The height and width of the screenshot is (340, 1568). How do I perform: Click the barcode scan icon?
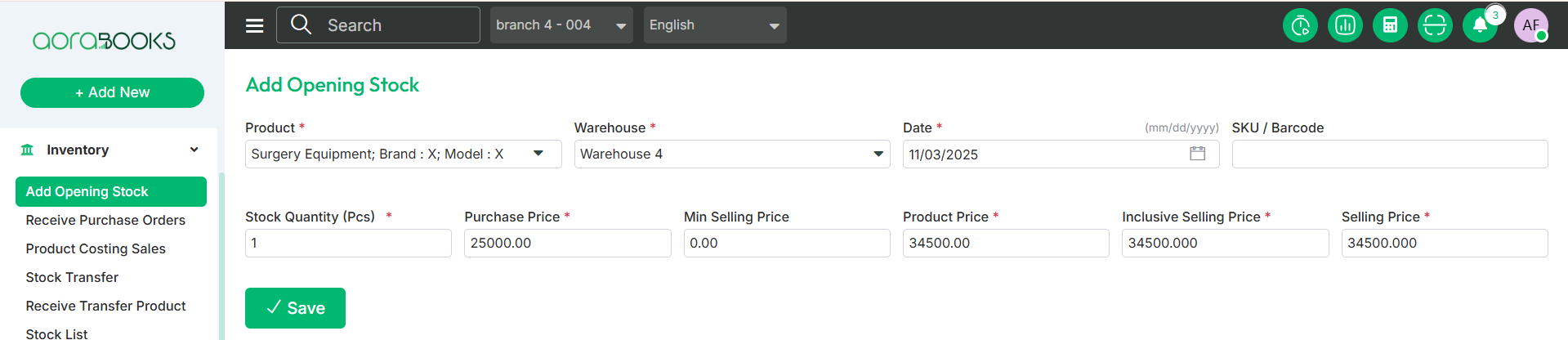[1435, 25]
